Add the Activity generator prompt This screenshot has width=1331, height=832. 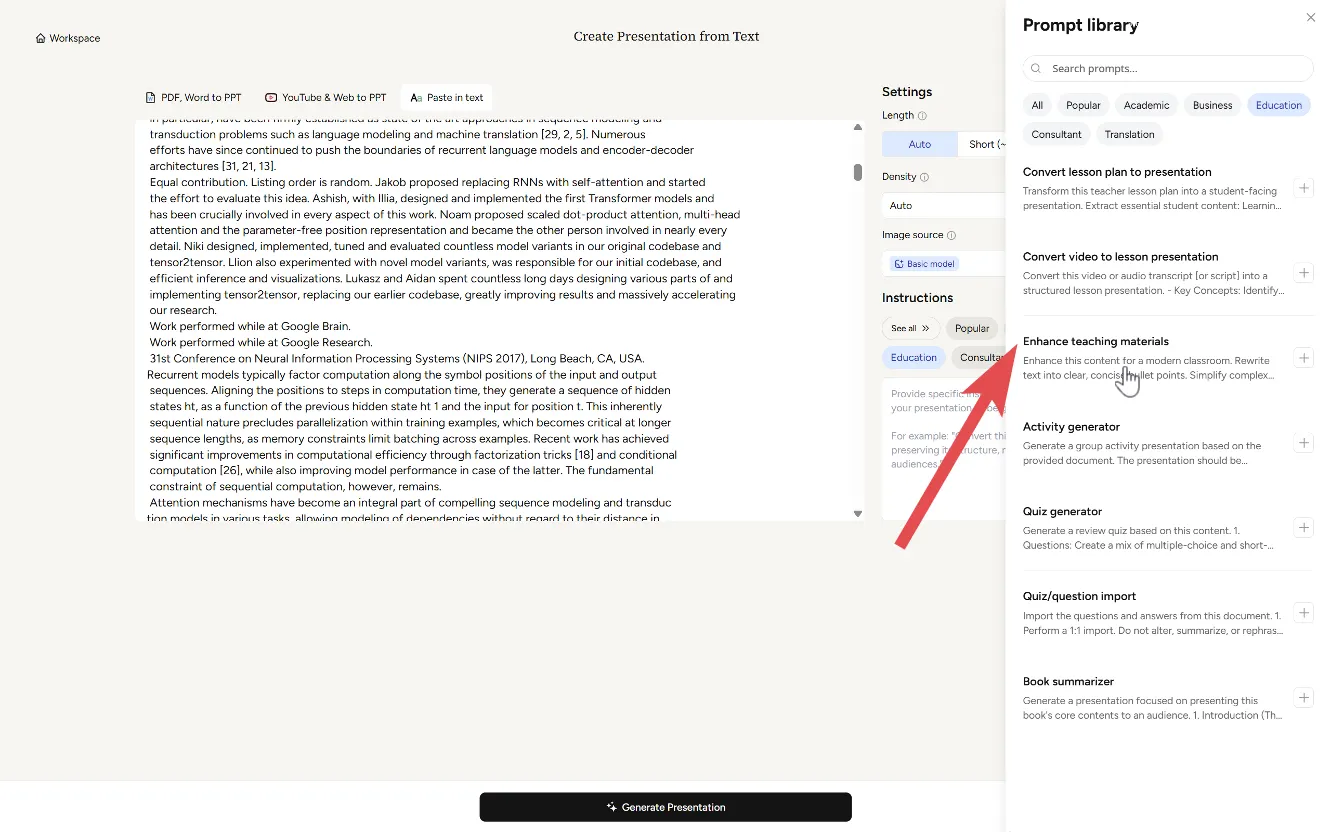[x=1303, y=443]
